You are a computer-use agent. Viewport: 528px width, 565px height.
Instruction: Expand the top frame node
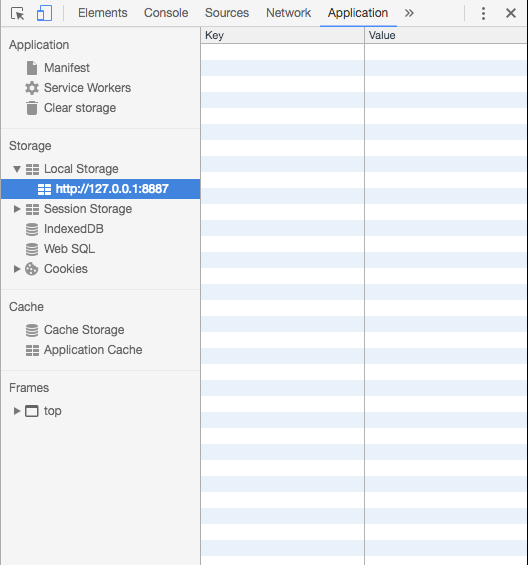click(17, 411)
